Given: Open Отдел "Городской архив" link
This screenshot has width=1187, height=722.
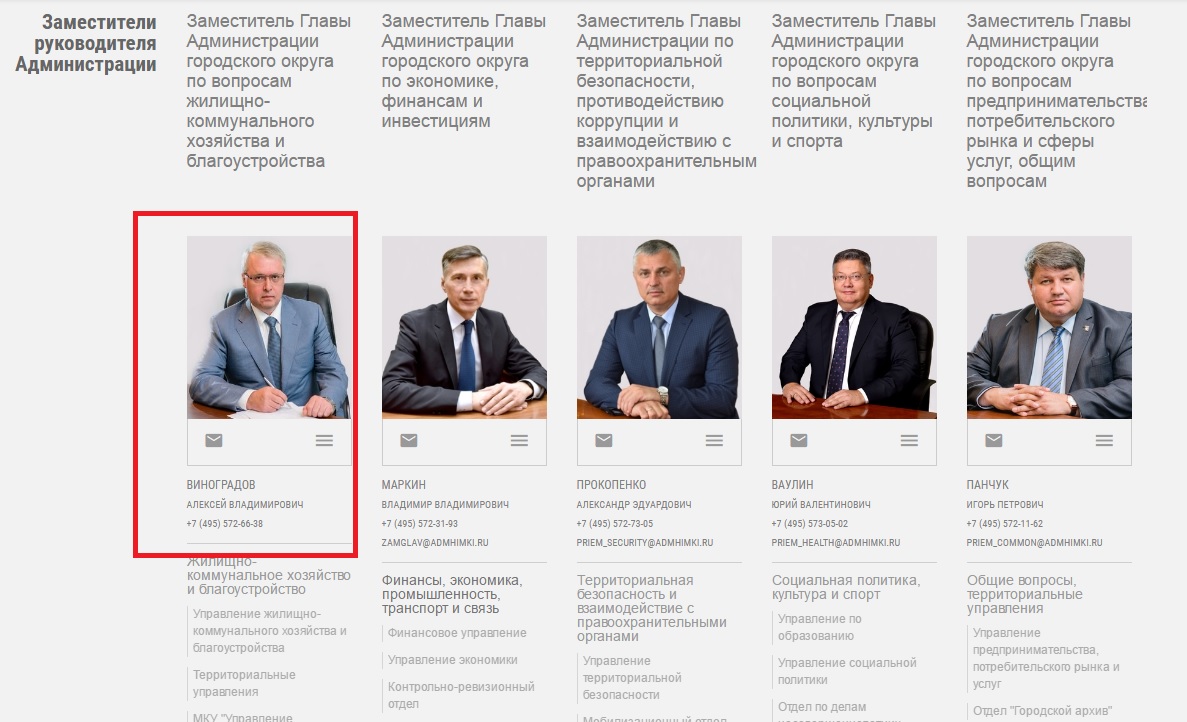Looking at the screenshot, I should [1042, 711].
